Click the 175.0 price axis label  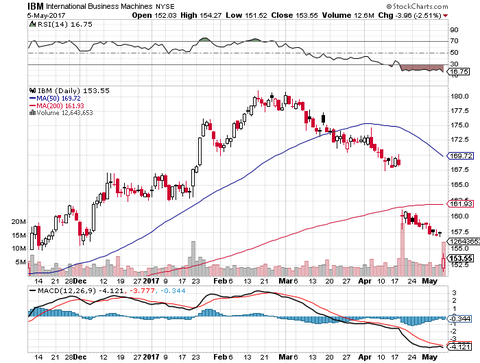[460, 125]
